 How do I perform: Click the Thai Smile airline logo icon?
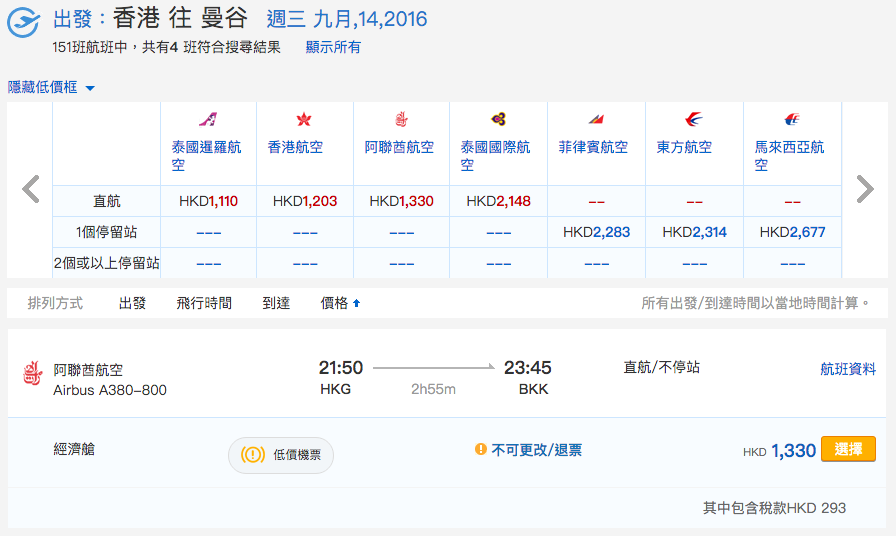[208, 119]
